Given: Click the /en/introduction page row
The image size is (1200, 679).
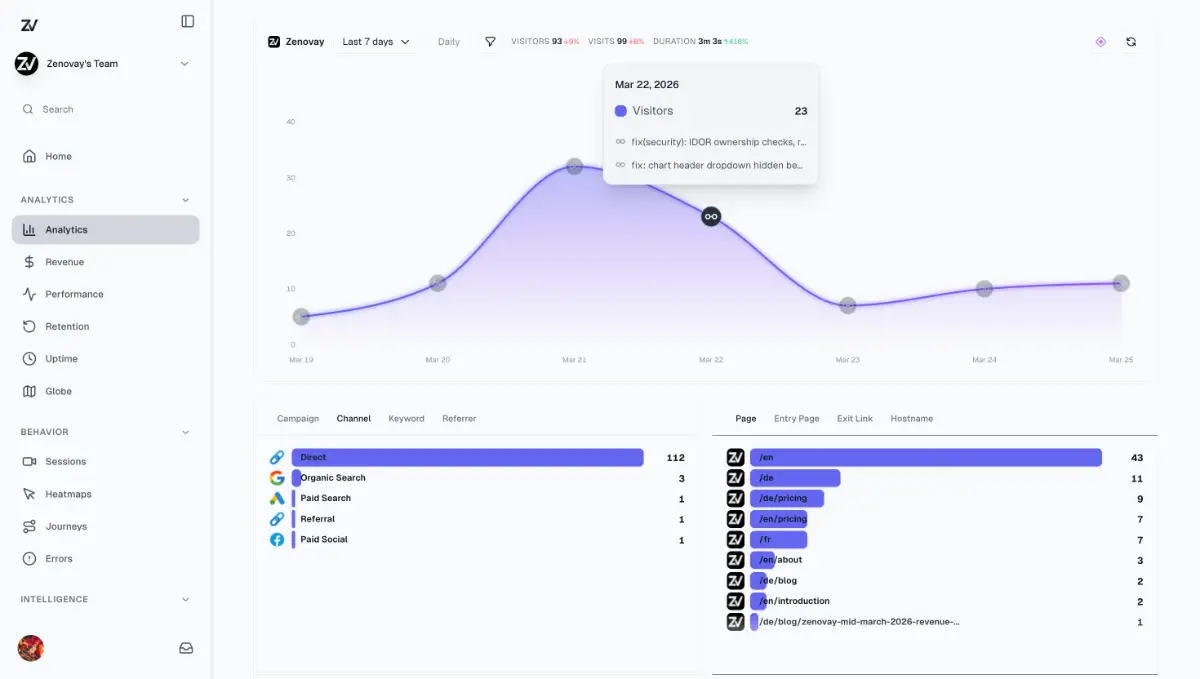Looking at the screenshot, I should pyautogui.click(x=935, y=601).
